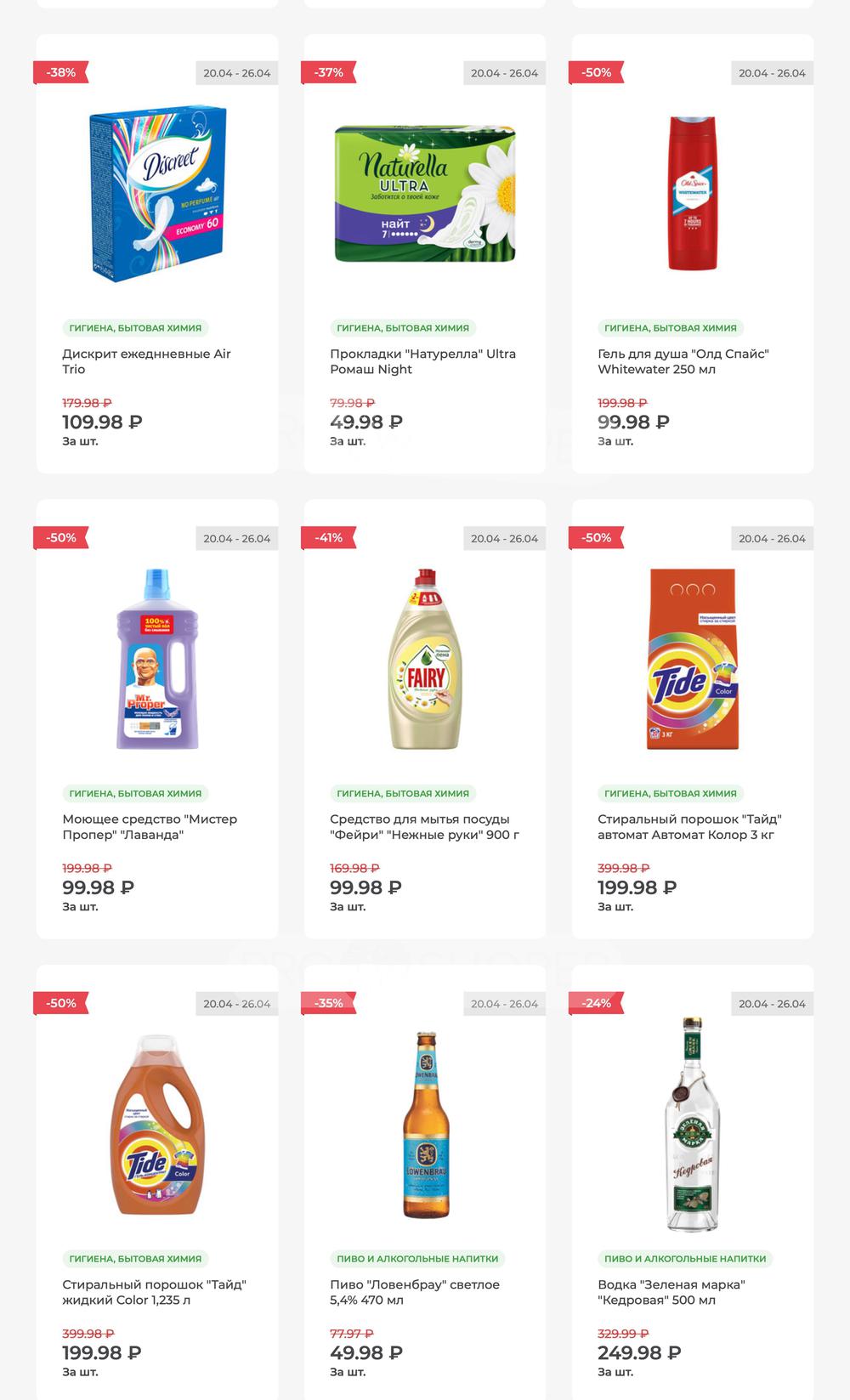This screenshot has width=850, height=1400.
Task: Click the Fairy dish soap bottle image
Action: [425, 659]
